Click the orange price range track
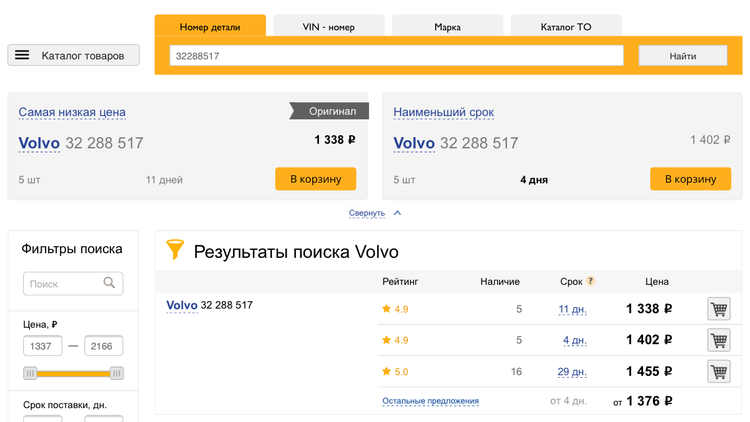The height and width of the screenshot is (422, 750). pos(73,373)
